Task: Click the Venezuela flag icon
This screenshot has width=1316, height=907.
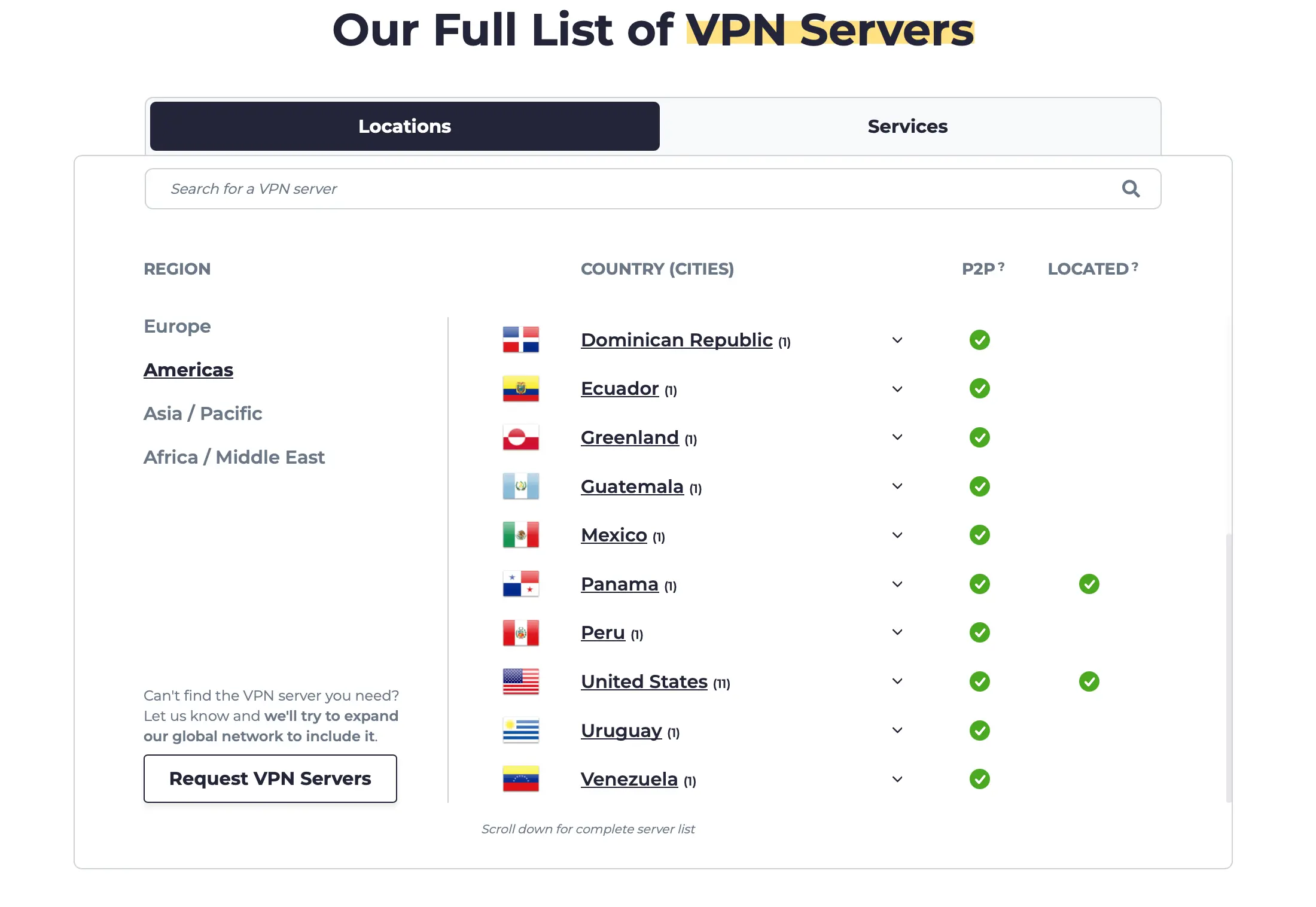Action: pyautogui.click(x=520, y=779)
